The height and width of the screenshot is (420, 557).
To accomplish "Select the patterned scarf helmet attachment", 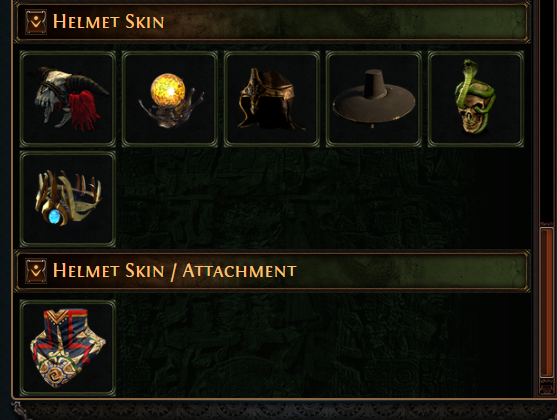I will click(x=68, y=348).
